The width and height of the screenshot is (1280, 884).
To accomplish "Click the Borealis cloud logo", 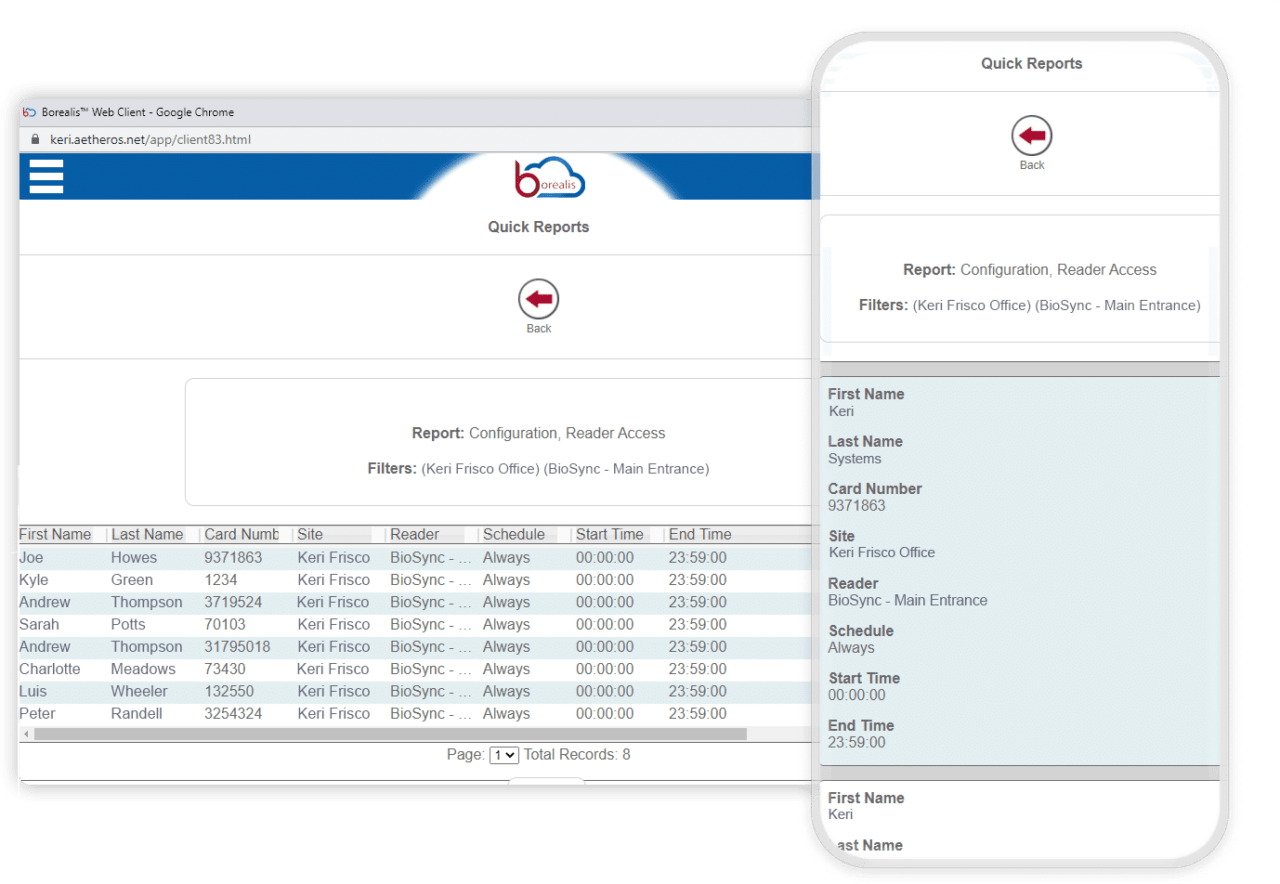I will coord(549,177).
